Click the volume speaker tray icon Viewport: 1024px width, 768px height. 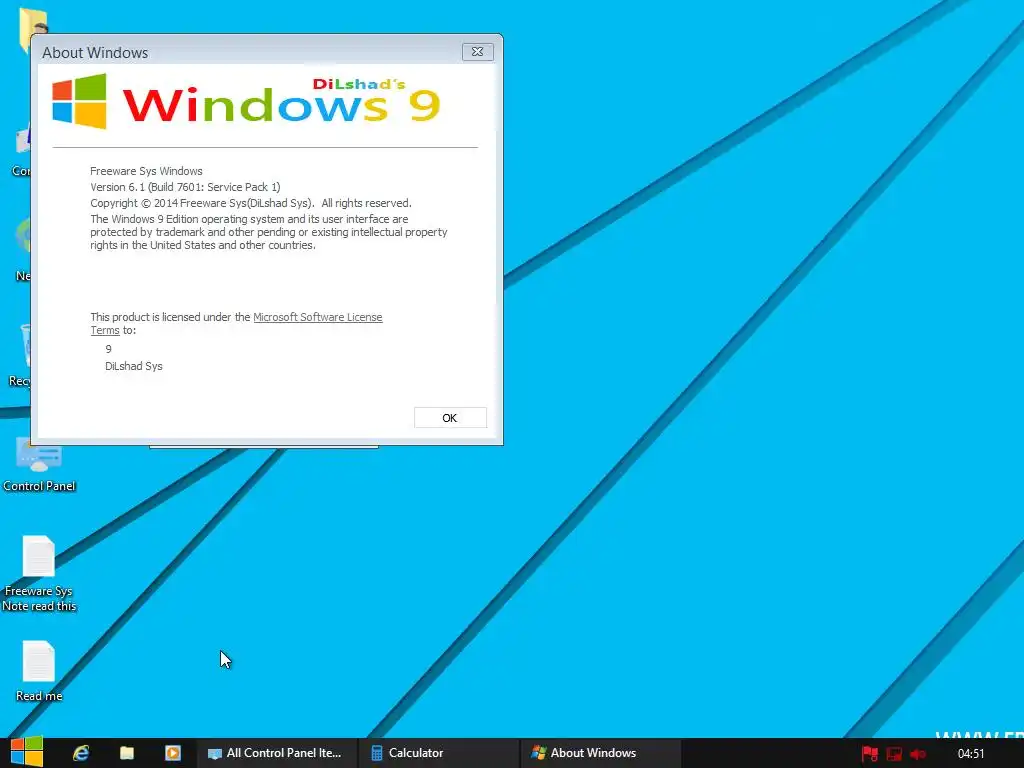[918, 754]
